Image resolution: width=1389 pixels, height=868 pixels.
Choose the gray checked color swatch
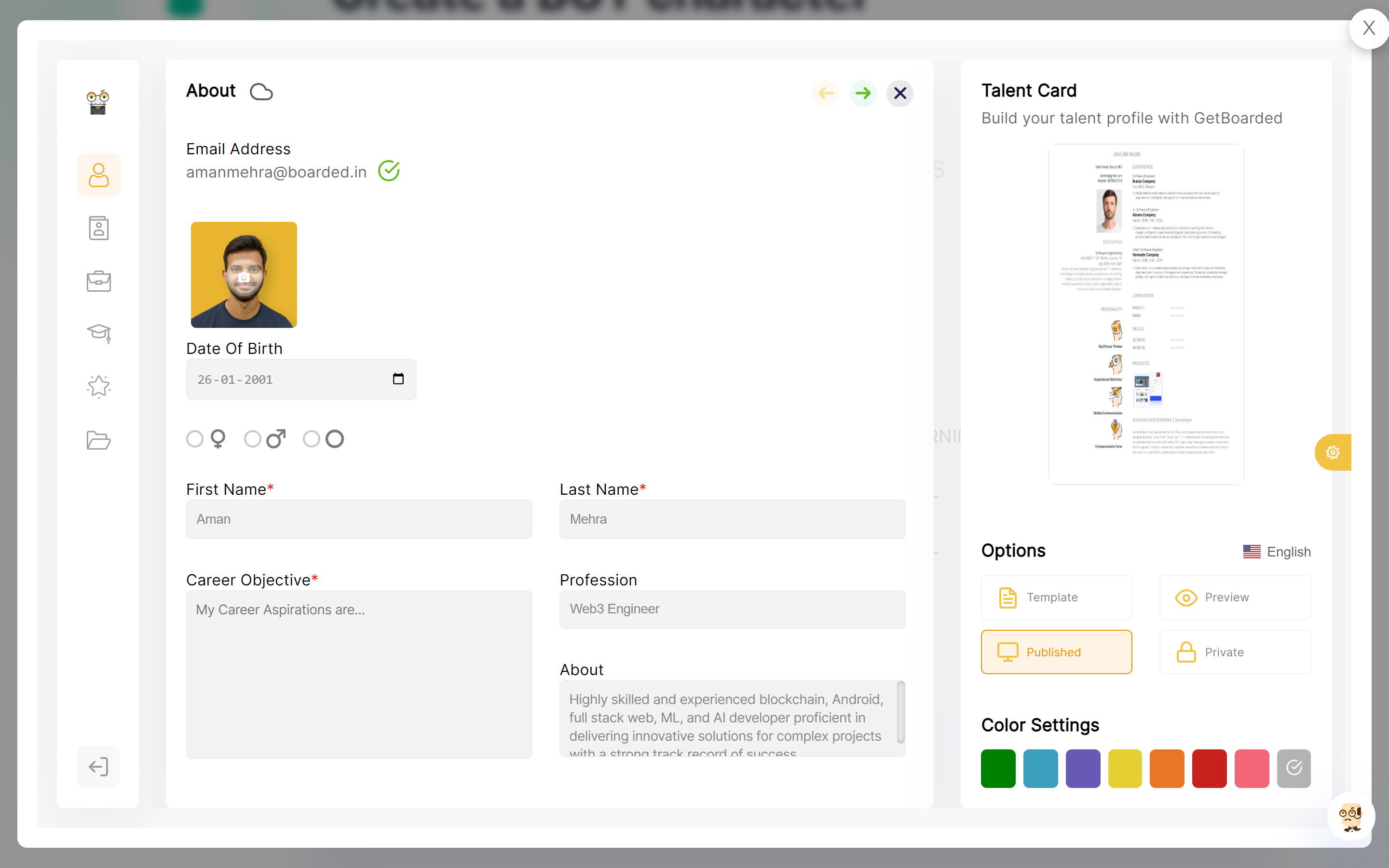[x=1294, y=768]
